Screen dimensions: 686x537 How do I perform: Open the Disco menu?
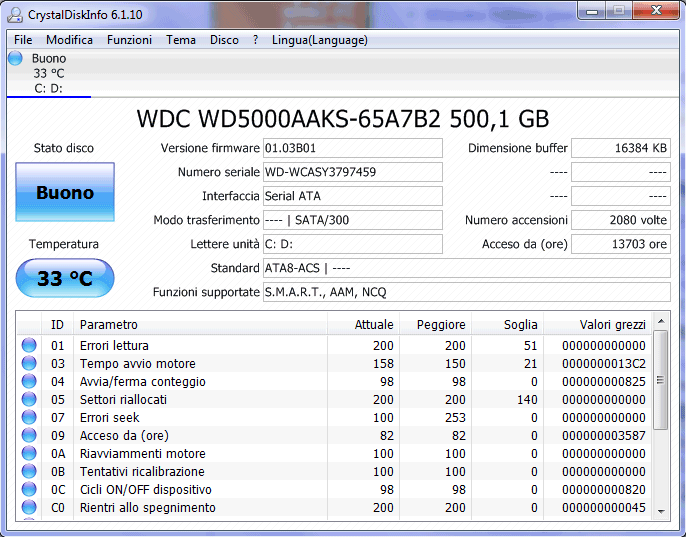coord(224,40)
